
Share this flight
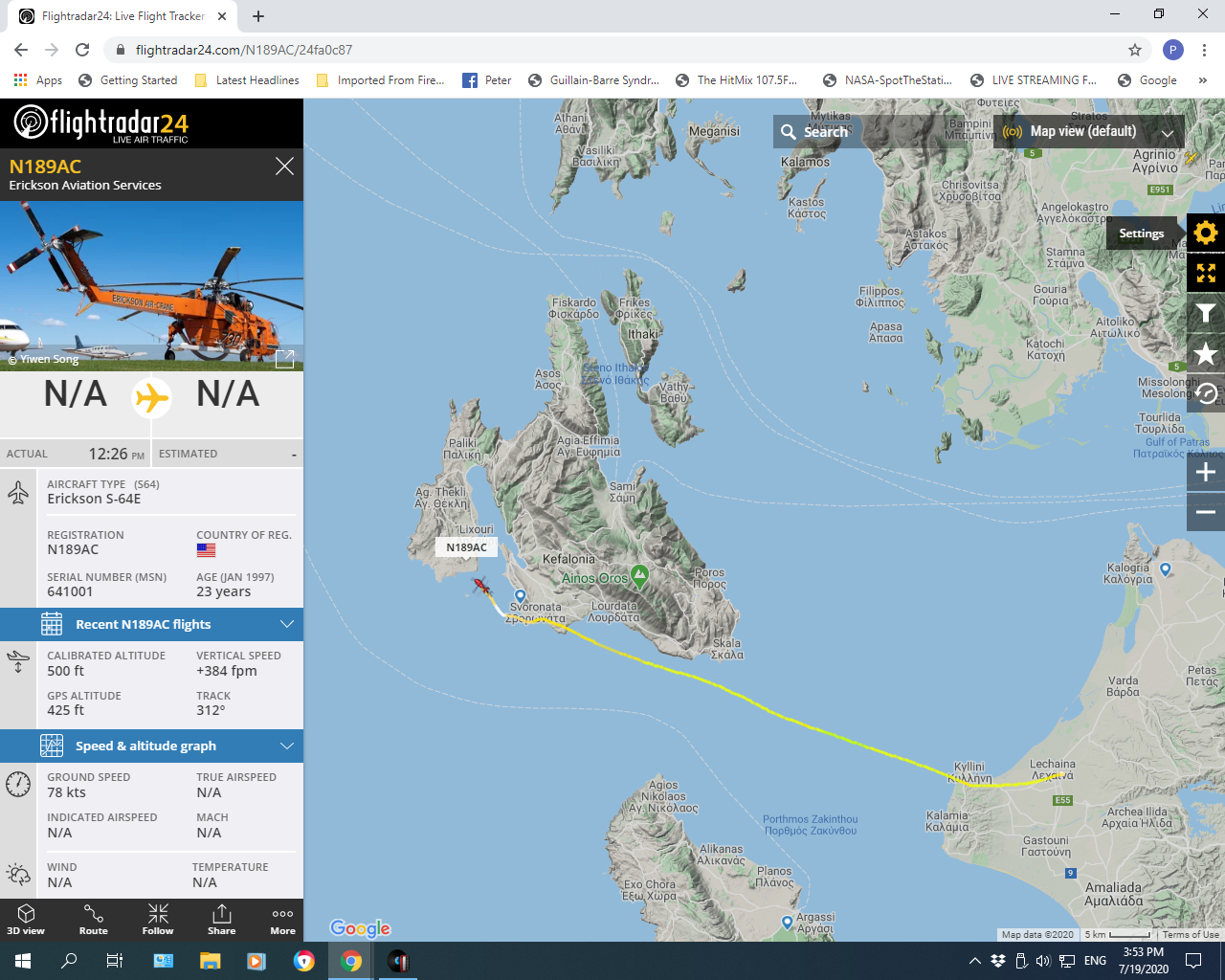tap(221, 919)
